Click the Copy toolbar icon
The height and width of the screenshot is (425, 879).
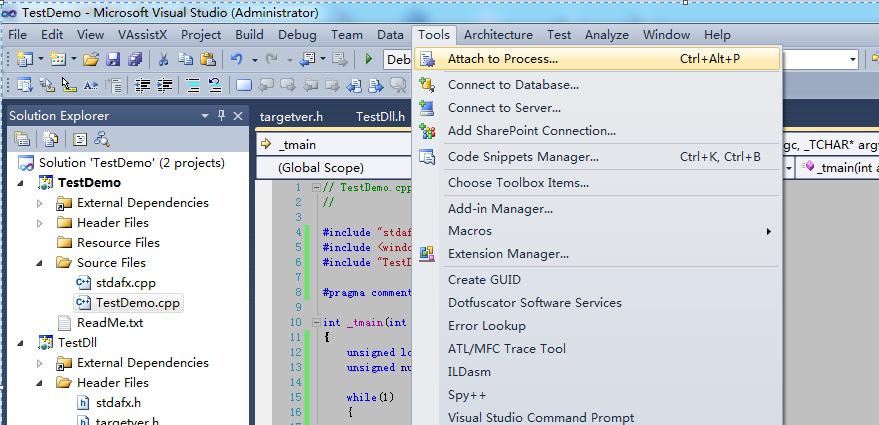tap(185, 59)
